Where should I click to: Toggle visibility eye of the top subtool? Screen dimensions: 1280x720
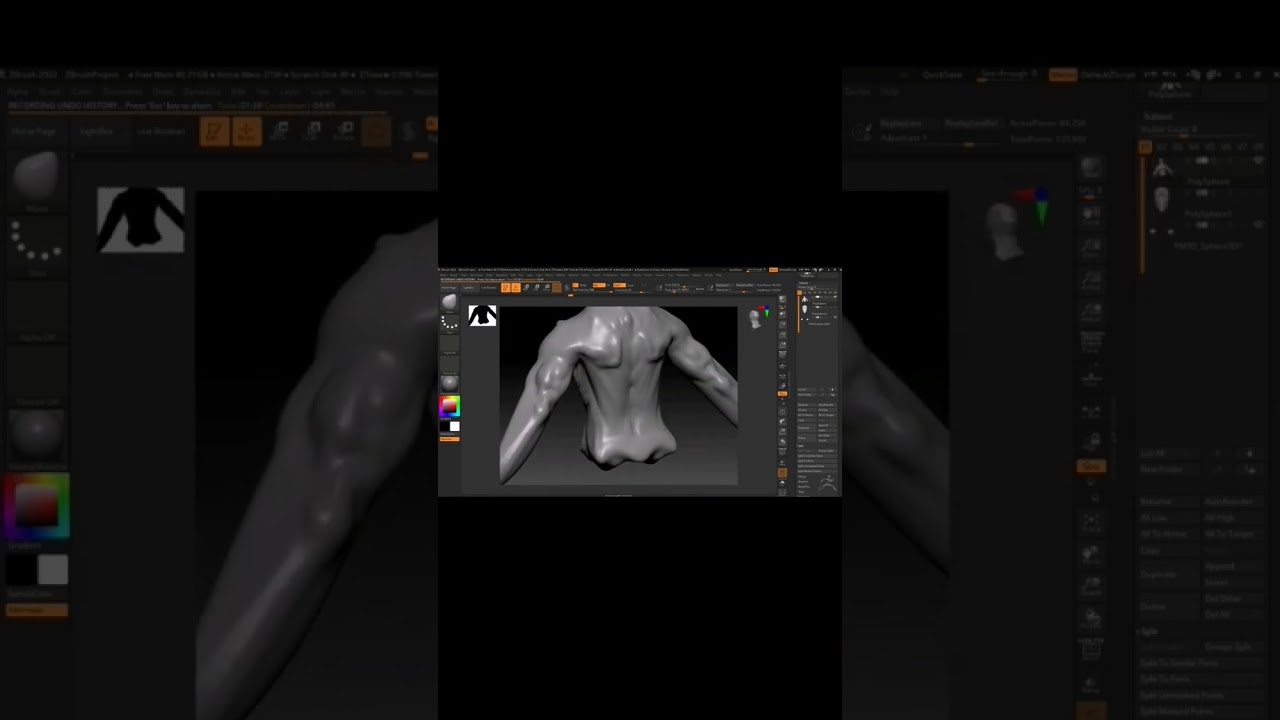(833, 299)
